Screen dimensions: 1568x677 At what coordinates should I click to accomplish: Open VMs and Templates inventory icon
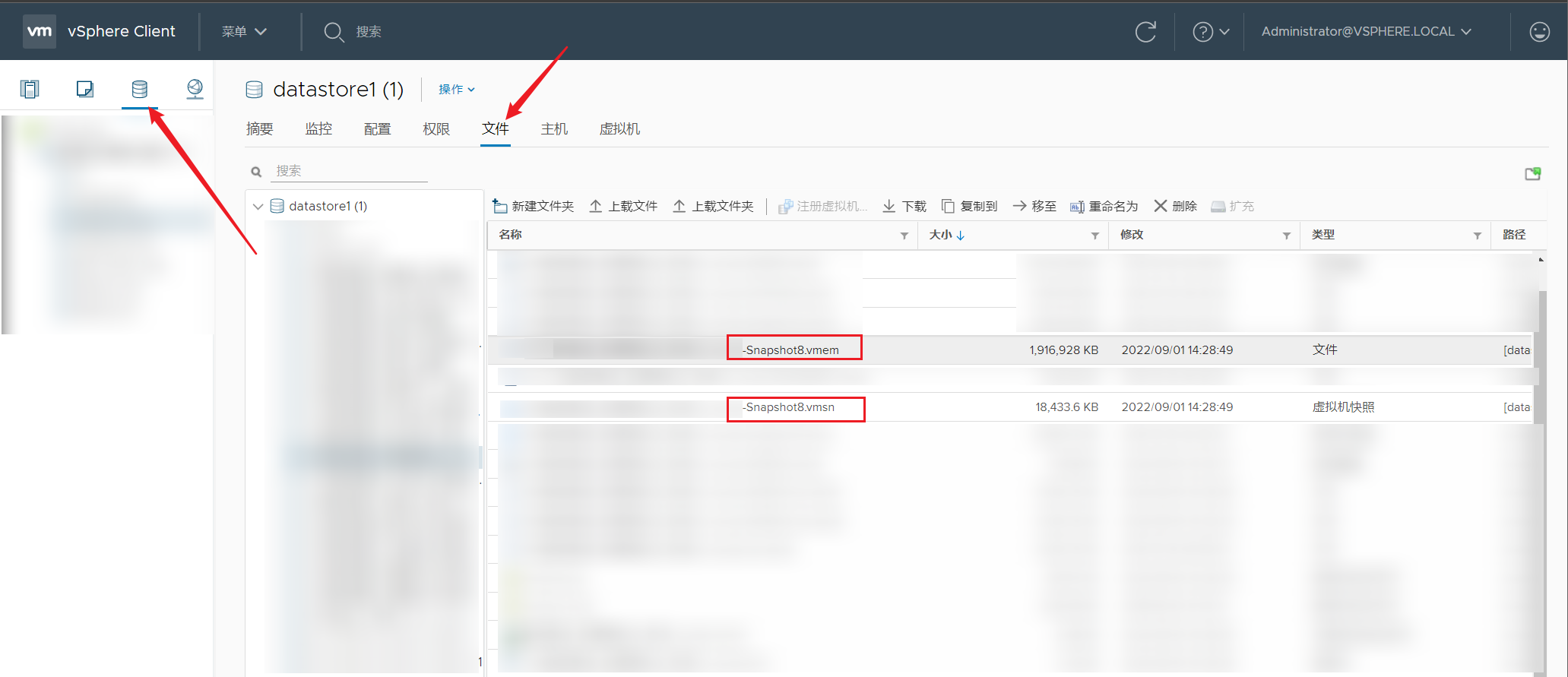point(84,89)
